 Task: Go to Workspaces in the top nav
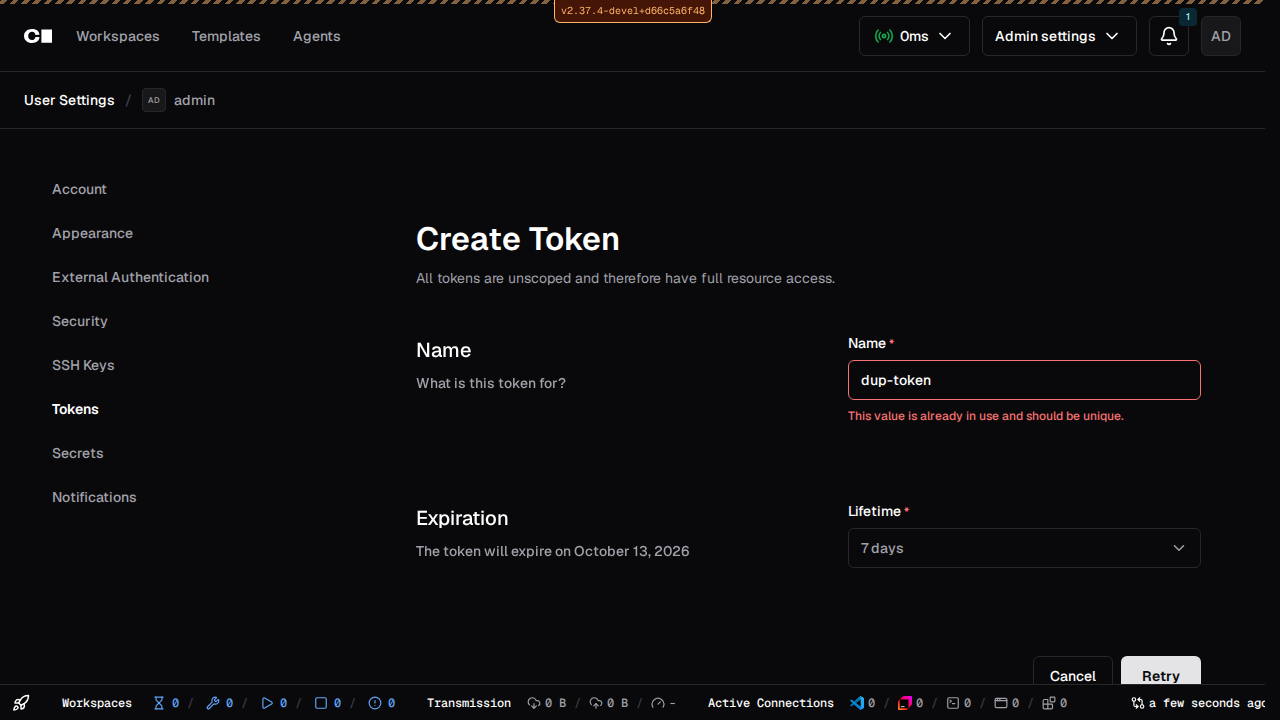[x=118, y=36]
